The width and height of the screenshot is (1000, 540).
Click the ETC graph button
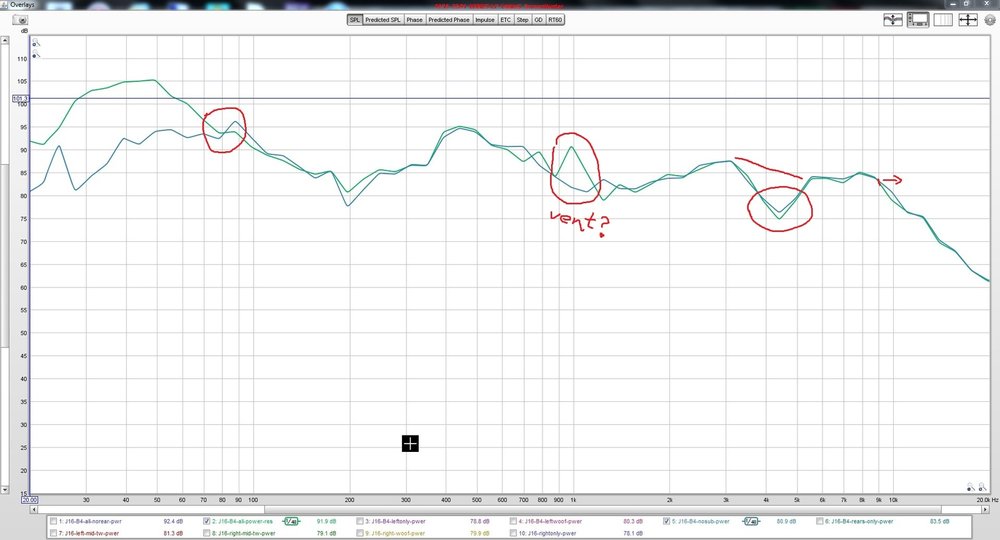pos(506,20)
